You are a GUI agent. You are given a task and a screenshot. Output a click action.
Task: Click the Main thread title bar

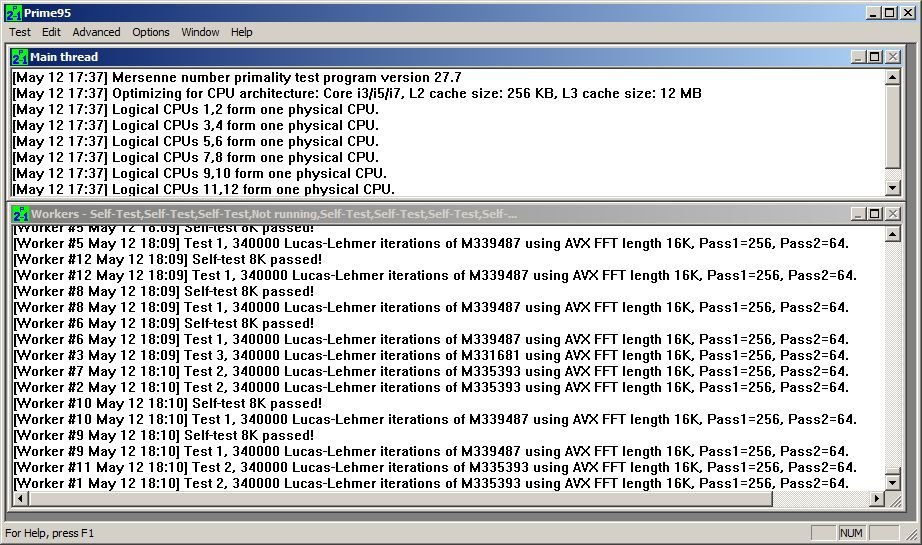tap(456, 57)
